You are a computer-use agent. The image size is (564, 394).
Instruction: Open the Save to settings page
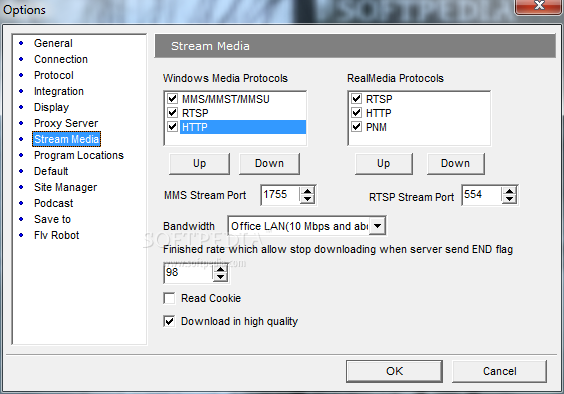coord(52,219)
